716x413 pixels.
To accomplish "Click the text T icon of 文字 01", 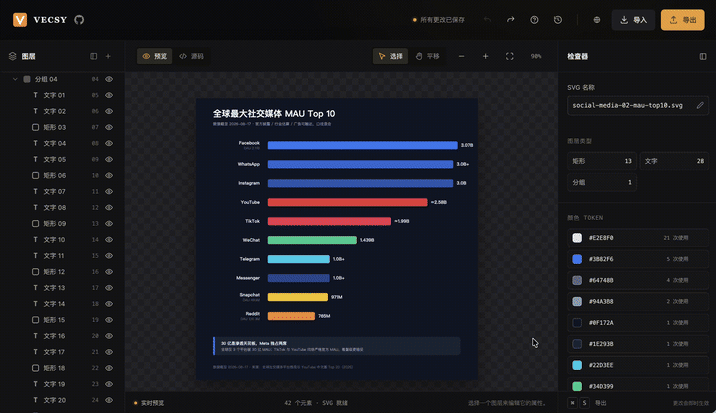I will 35,95.
